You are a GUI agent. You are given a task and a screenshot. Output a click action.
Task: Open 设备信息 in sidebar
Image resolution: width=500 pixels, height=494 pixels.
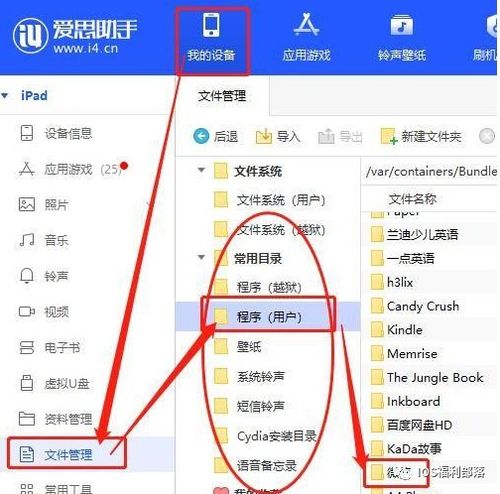click(55, 133)
